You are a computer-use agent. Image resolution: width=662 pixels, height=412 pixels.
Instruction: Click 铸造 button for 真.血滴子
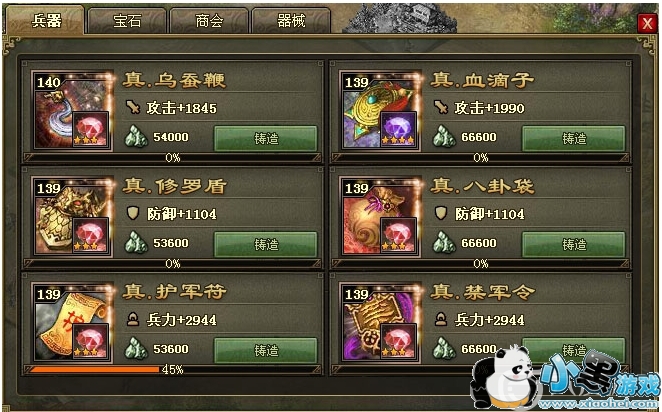(573, 138)
